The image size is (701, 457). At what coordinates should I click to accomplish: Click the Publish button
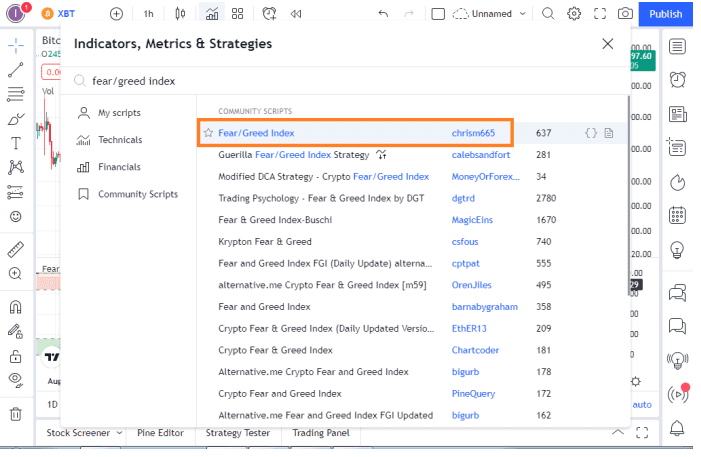point(665,14)
